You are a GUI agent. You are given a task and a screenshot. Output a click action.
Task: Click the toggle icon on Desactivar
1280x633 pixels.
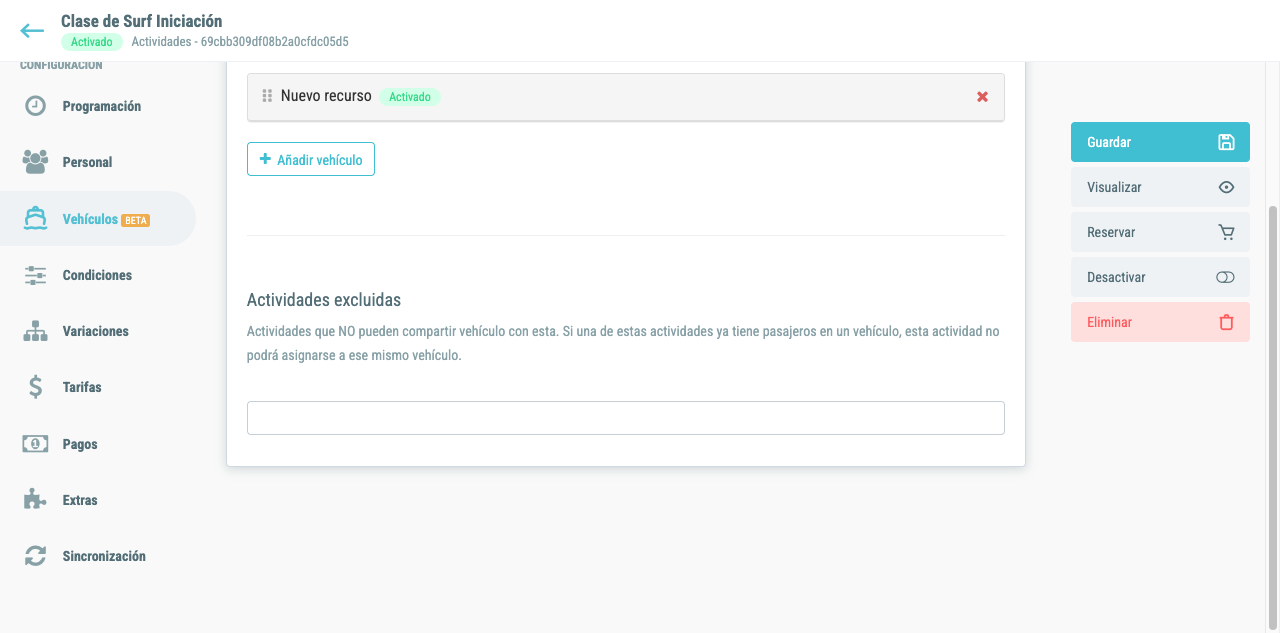tap(1225, 277)
